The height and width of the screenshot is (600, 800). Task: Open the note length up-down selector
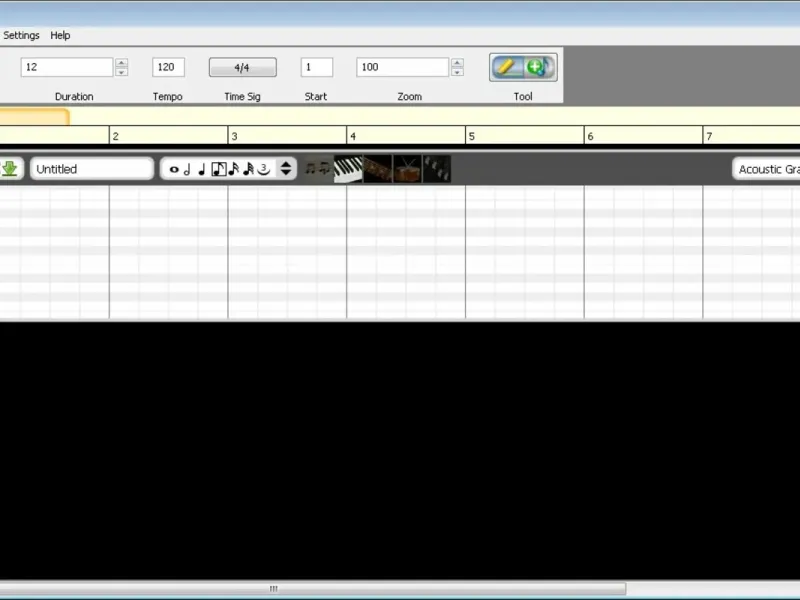(x=286, y=168)
